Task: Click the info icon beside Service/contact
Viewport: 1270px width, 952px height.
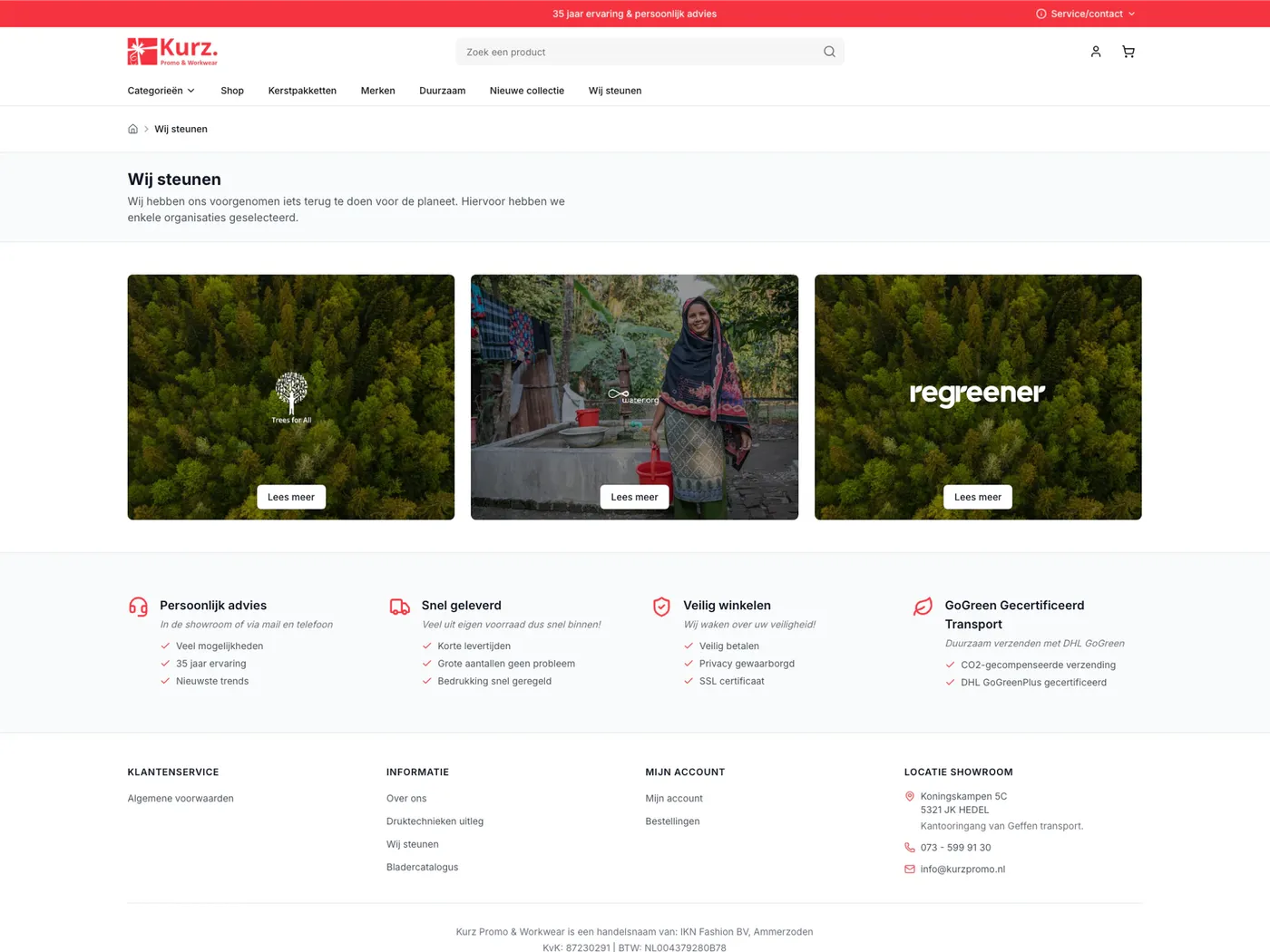Action: tap(1041, 14)
